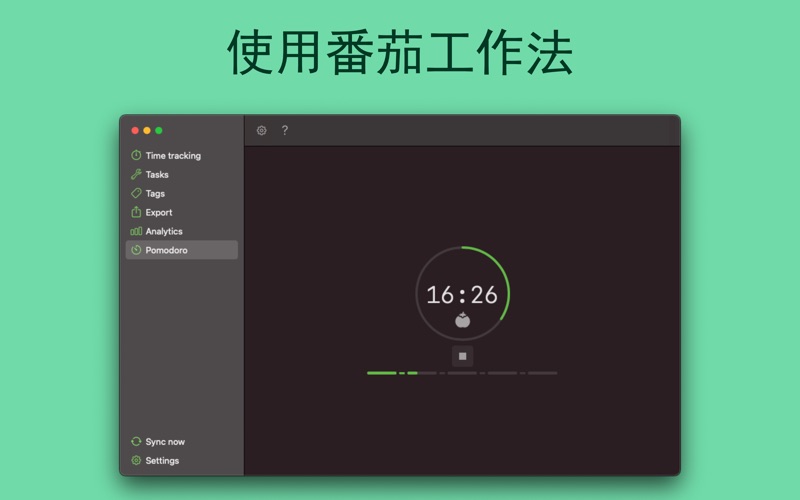Click the Chinese headline above the window
800x500 pixels.
[400, 52]
